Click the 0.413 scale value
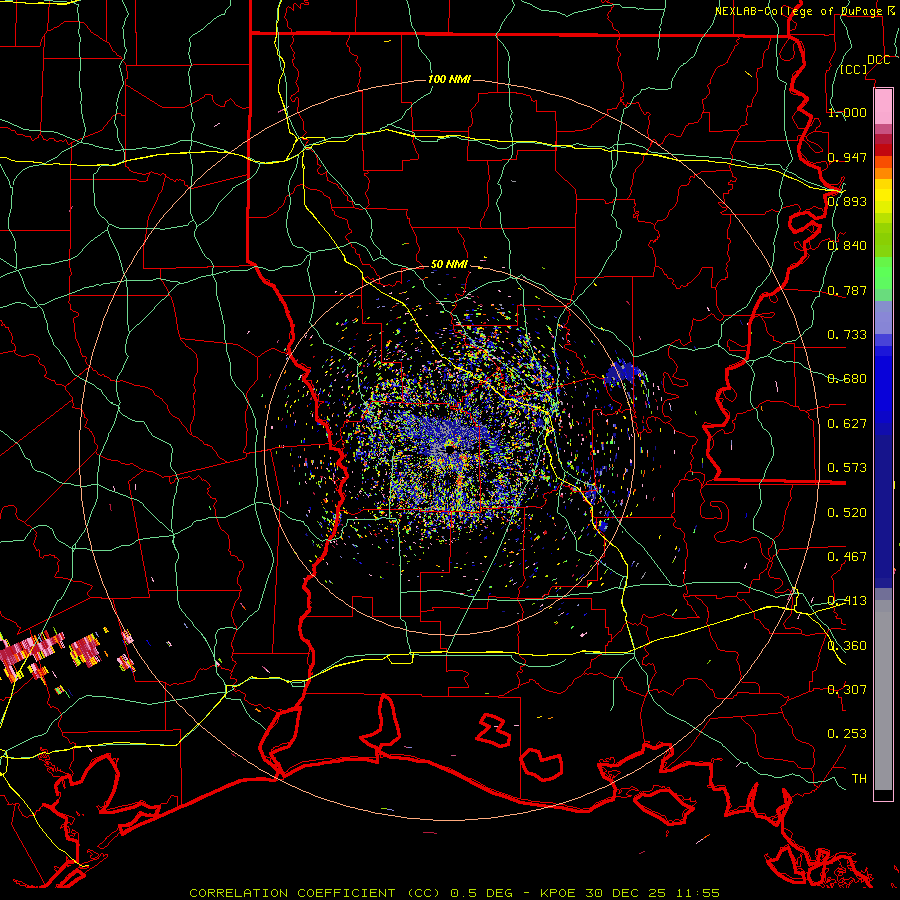Viewport: 900px width, 900px height. point(847,601)
